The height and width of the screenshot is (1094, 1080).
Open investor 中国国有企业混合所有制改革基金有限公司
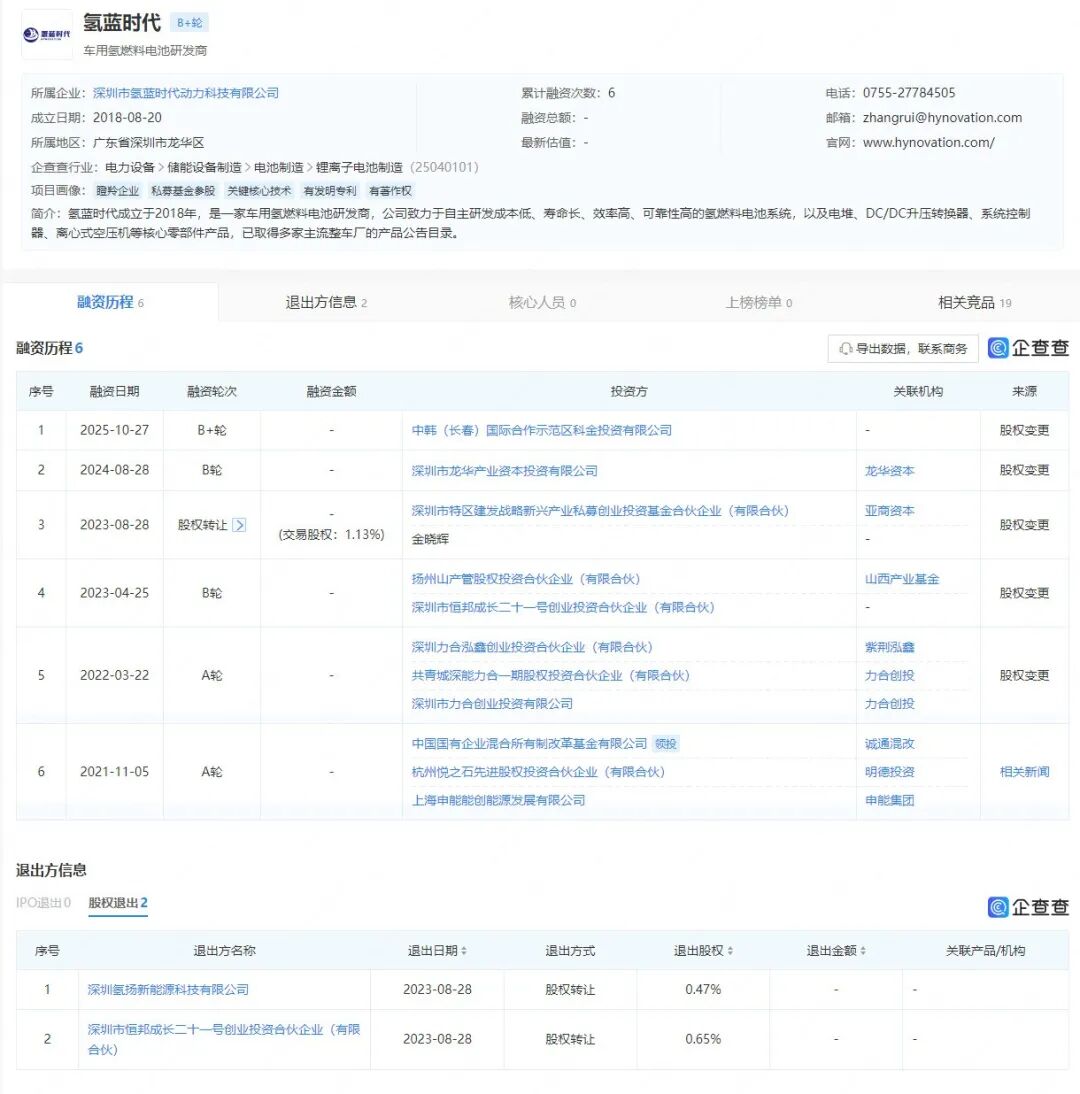tap(530, 744)
